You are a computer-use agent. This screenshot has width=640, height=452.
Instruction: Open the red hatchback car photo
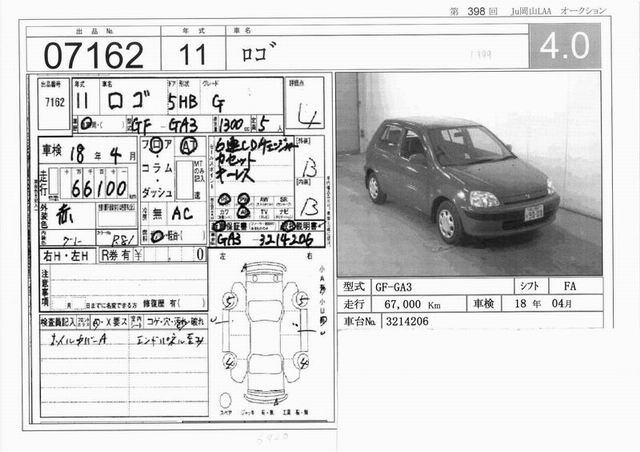pyautogui.click(x=469, y=174)
